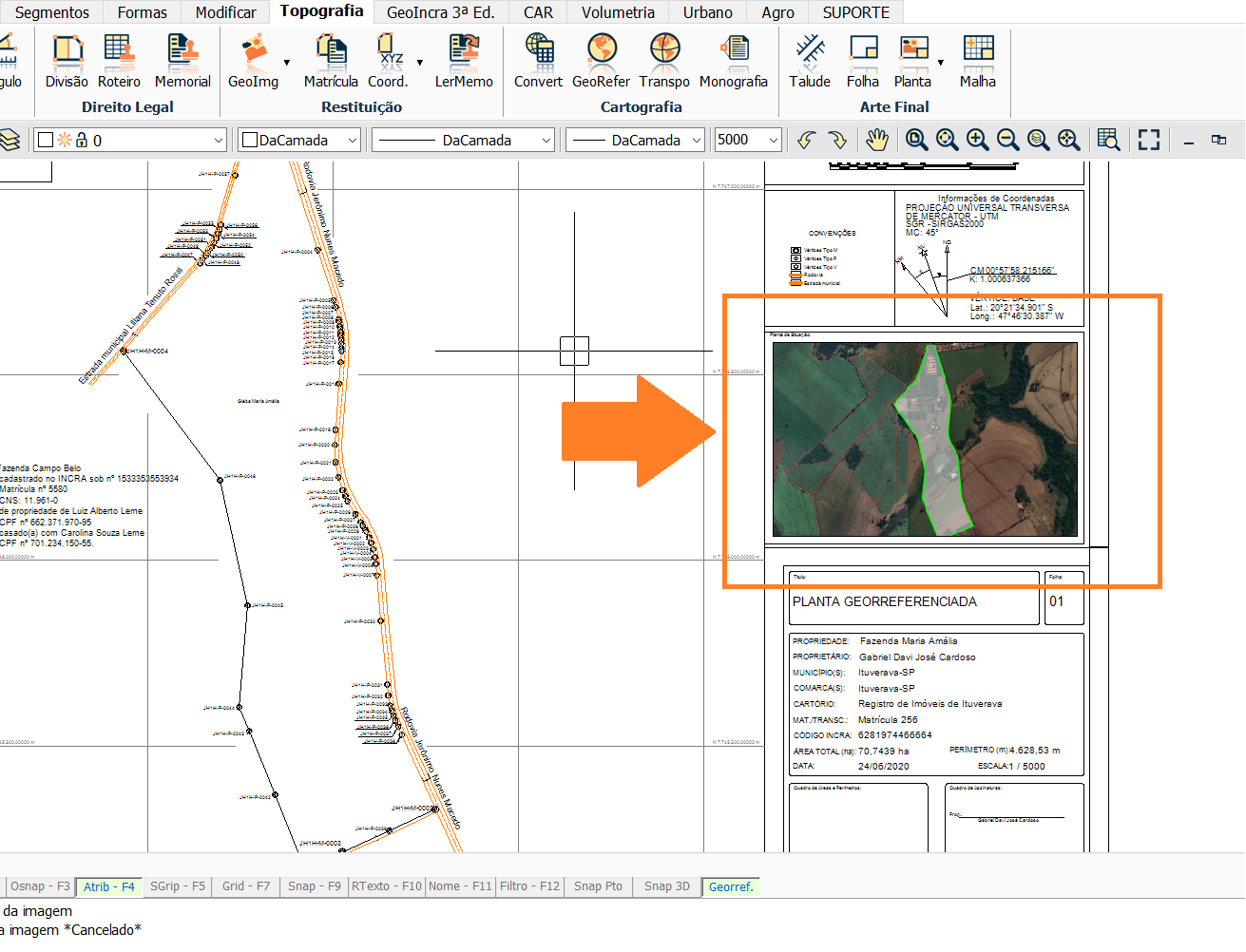Open the Transpo tool
1246x952 pixels.
[664, 62]
